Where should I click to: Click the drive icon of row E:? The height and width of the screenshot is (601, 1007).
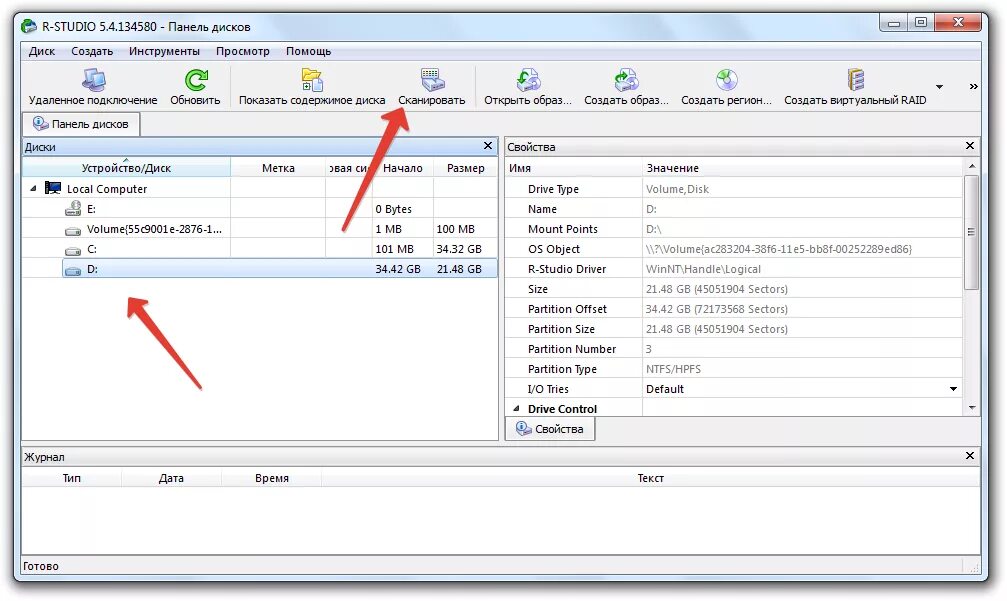pos(73,209)
